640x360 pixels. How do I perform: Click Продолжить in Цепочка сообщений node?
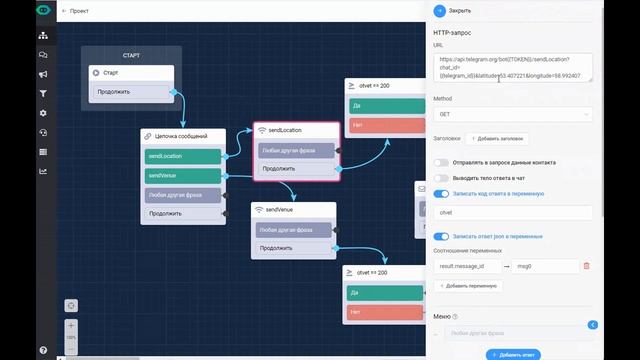[183, 213]
